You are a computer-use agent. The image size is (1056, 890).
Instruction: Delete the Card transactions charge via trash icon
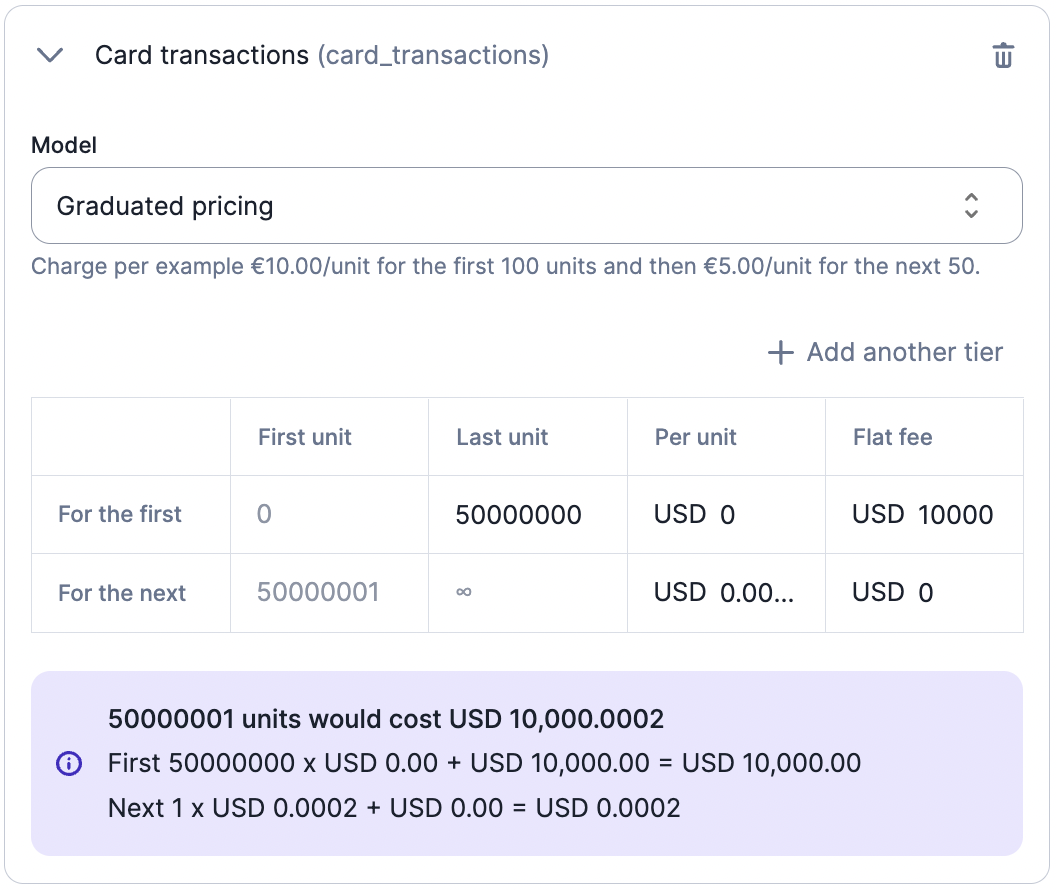1003,56
